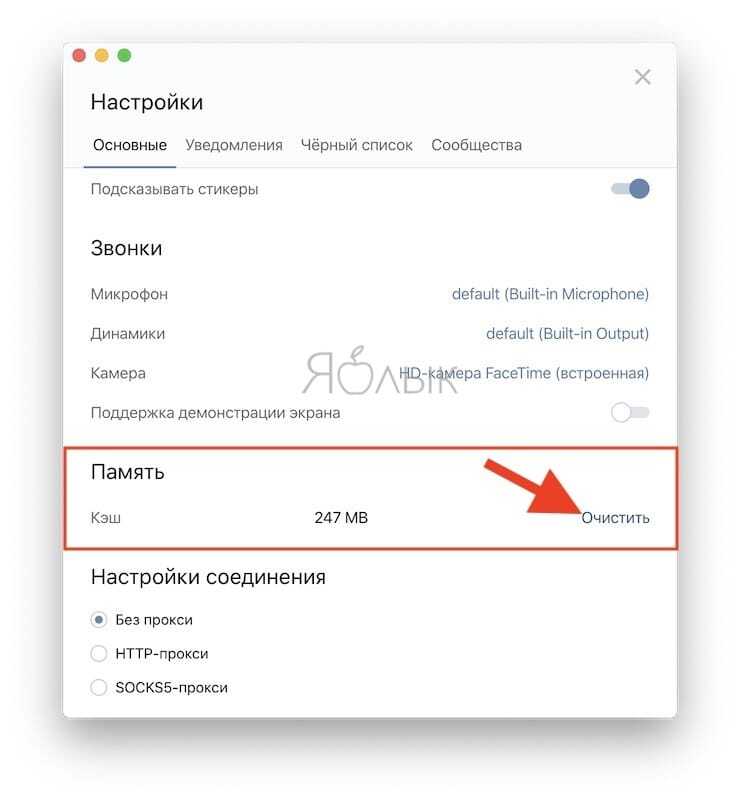The height and width of the screenshot is (801, 740).
Task: Select the HTTP-прокси radio button
Action: 99,653
